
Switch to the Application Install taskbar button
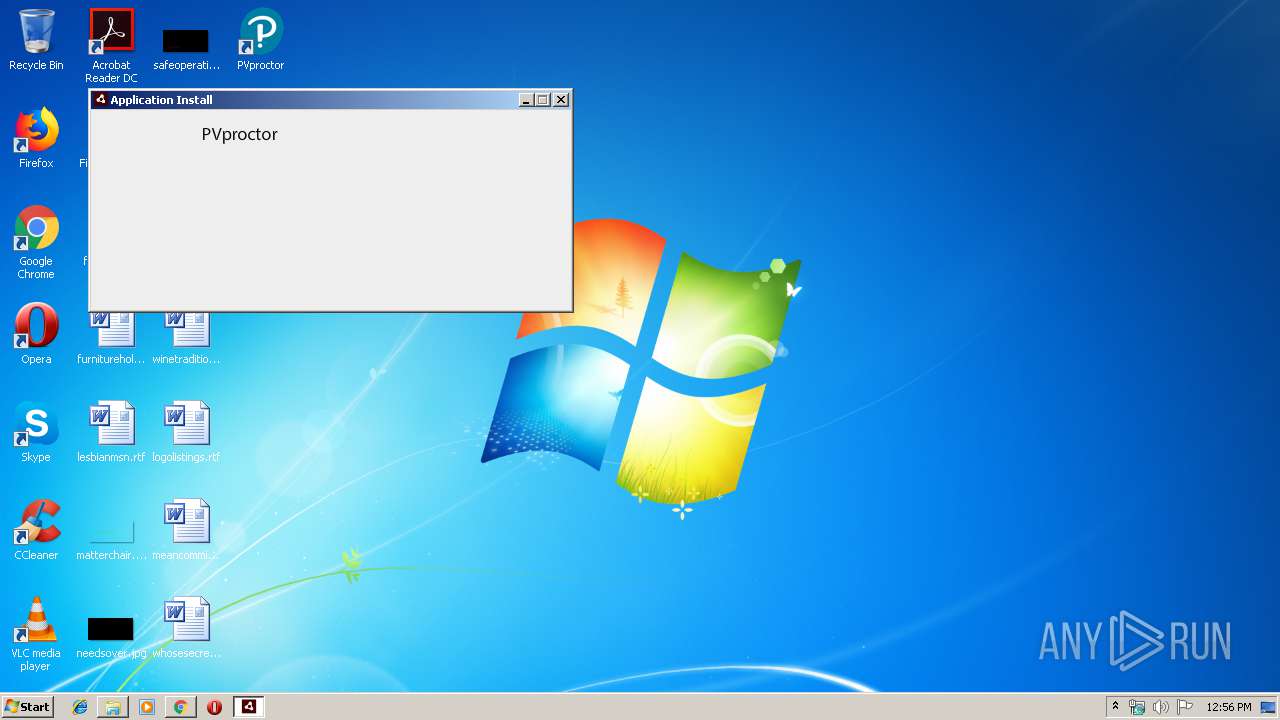click(249, 707)
